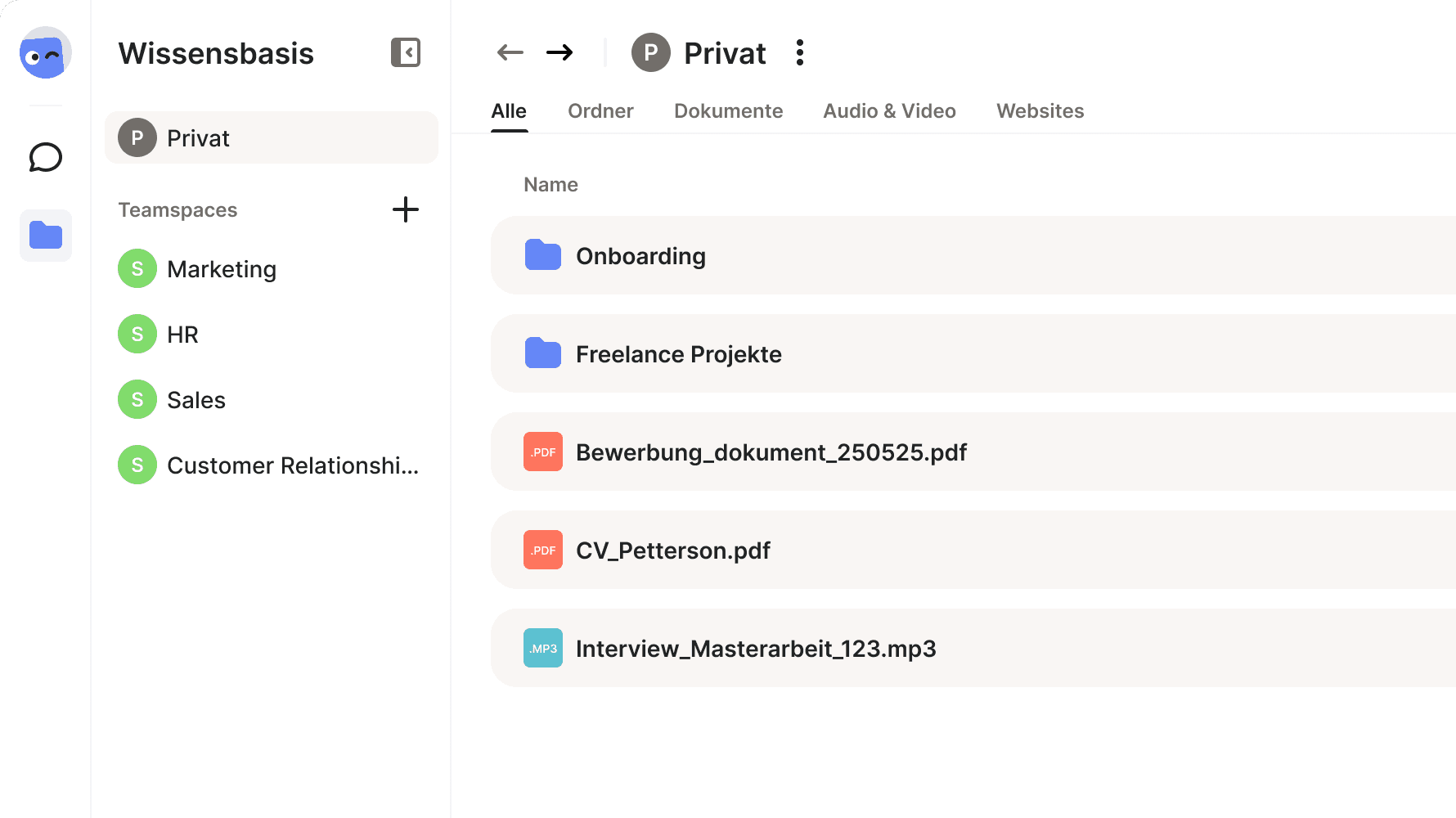Click the Marketing teamspace S badge

[137, 268]
